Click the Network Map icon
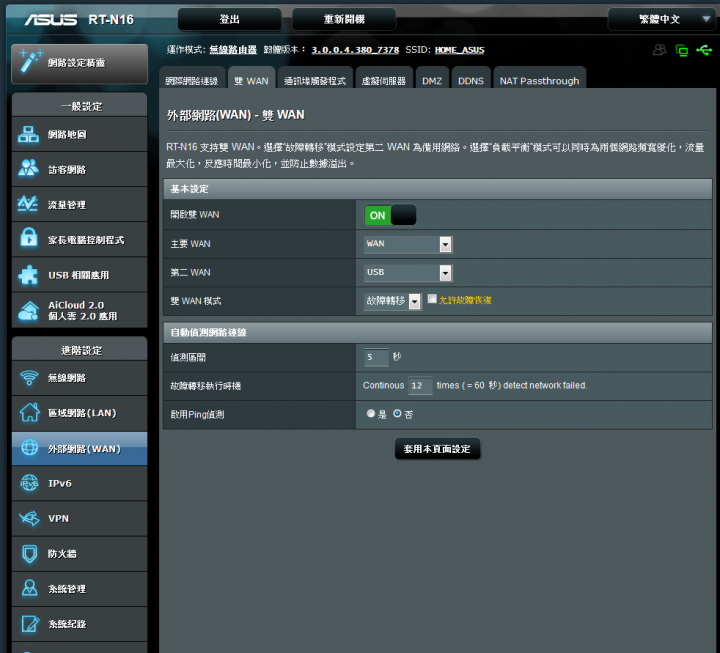The height and width of the screenshot is (653, 720). (x=28, y=135)
